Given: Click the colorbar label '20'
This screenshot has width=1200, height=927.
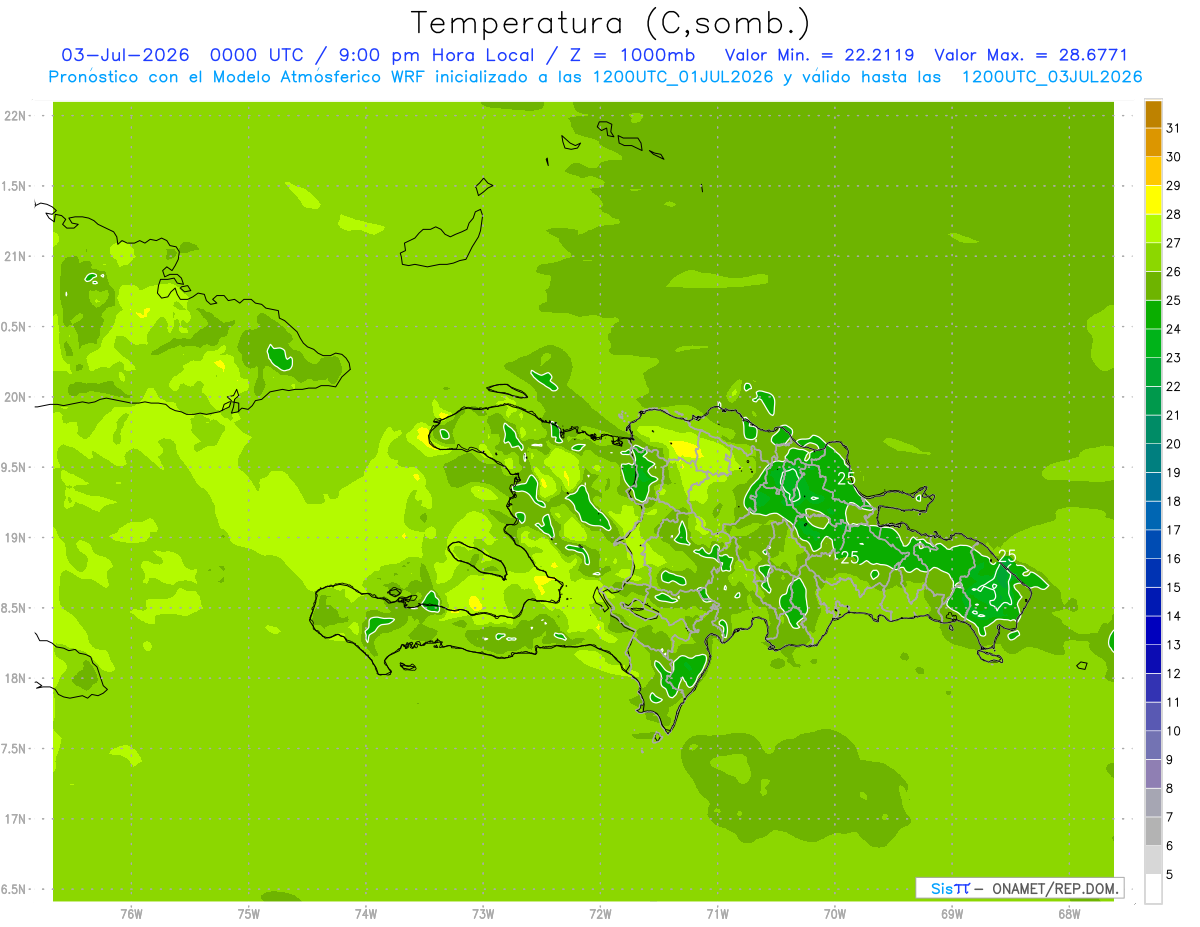Looking at the screenshot, I should click(x=1174, y=444).
